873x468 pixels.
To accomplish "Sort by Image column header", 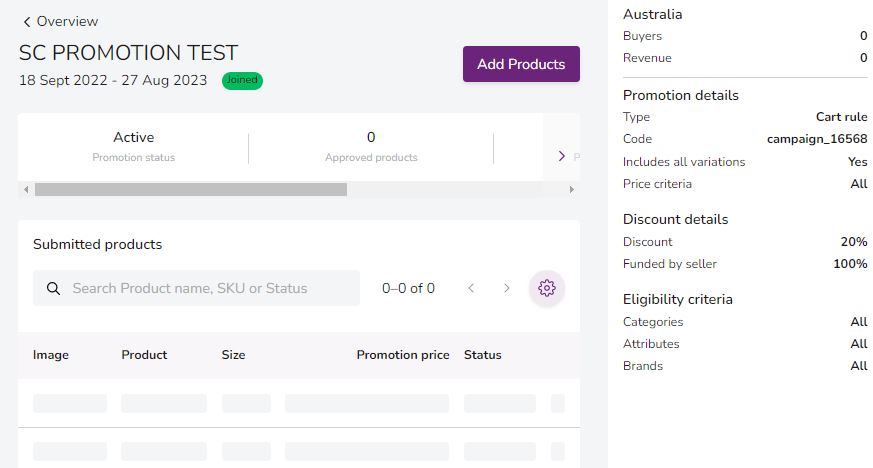I will [51, 355].
